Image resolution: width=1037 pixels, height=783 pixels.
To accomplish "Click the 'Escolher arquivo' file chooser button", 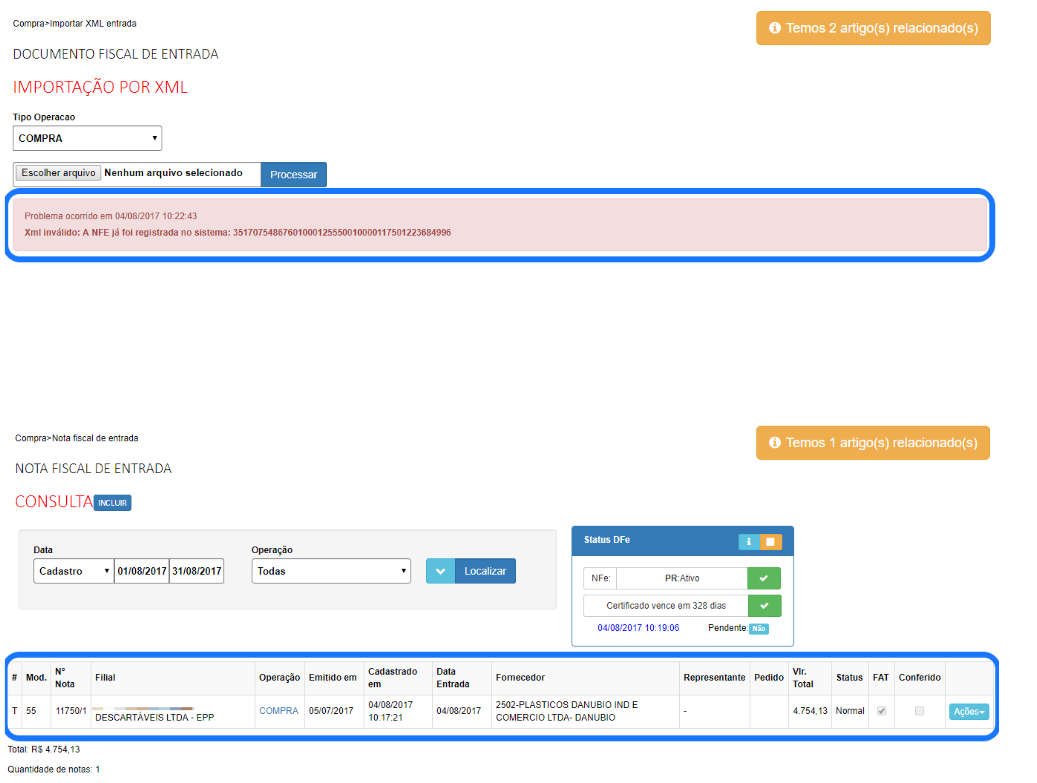I will pos(58,173).
